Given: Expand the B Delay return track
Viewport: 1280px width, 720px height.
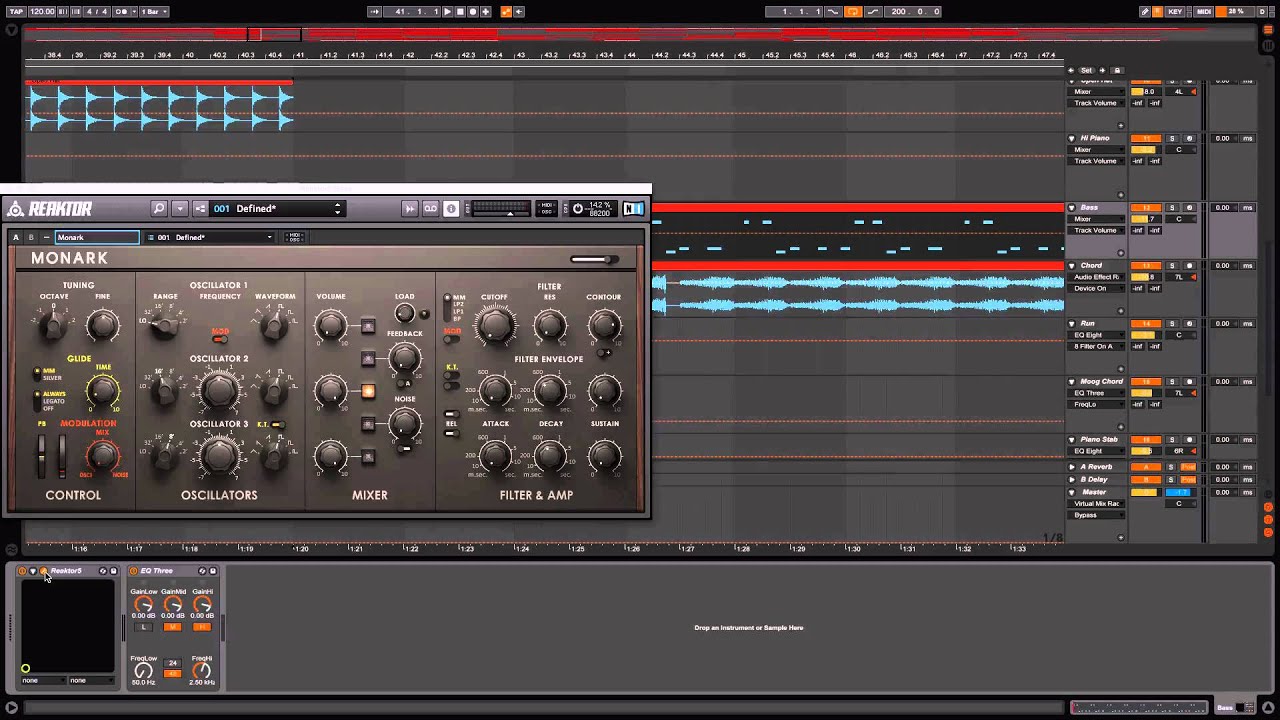Looking at the screenshot, I should (x=1072, y=479).
